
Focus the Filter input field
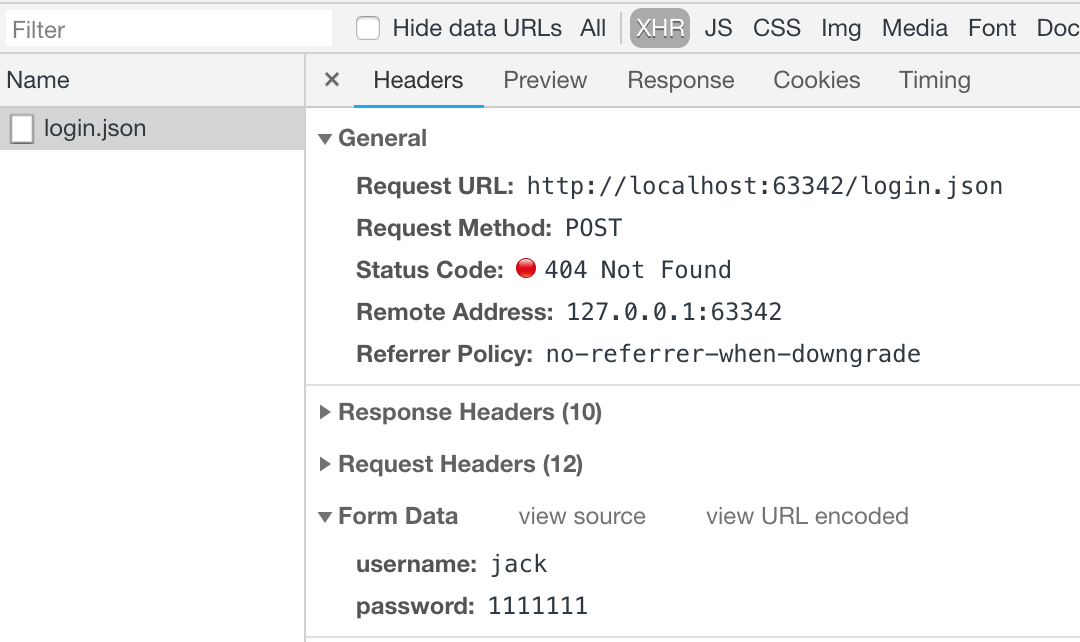pos(168,29)
